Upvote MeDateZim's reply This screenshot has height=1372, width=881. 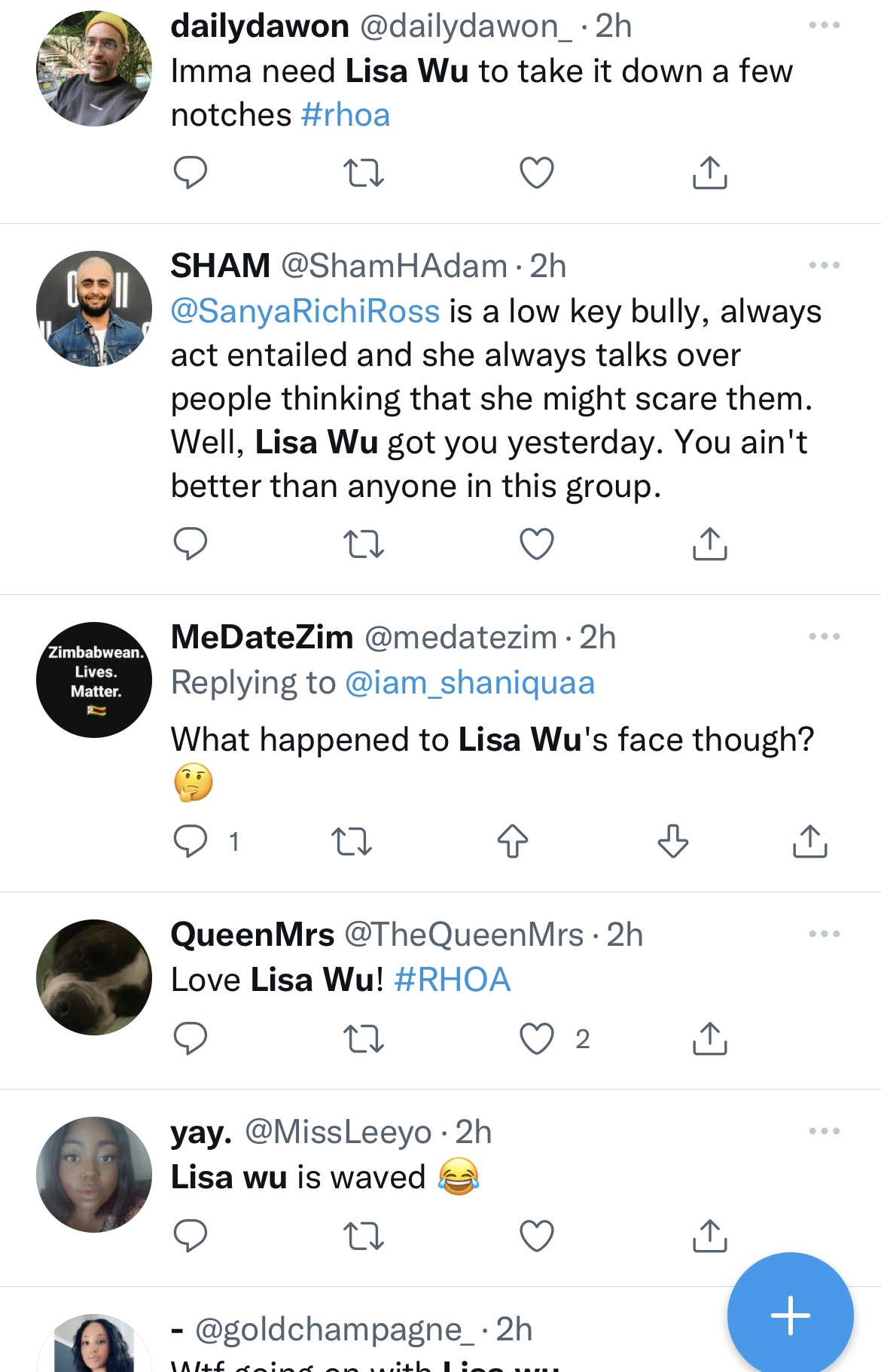(x=513, y=841)
